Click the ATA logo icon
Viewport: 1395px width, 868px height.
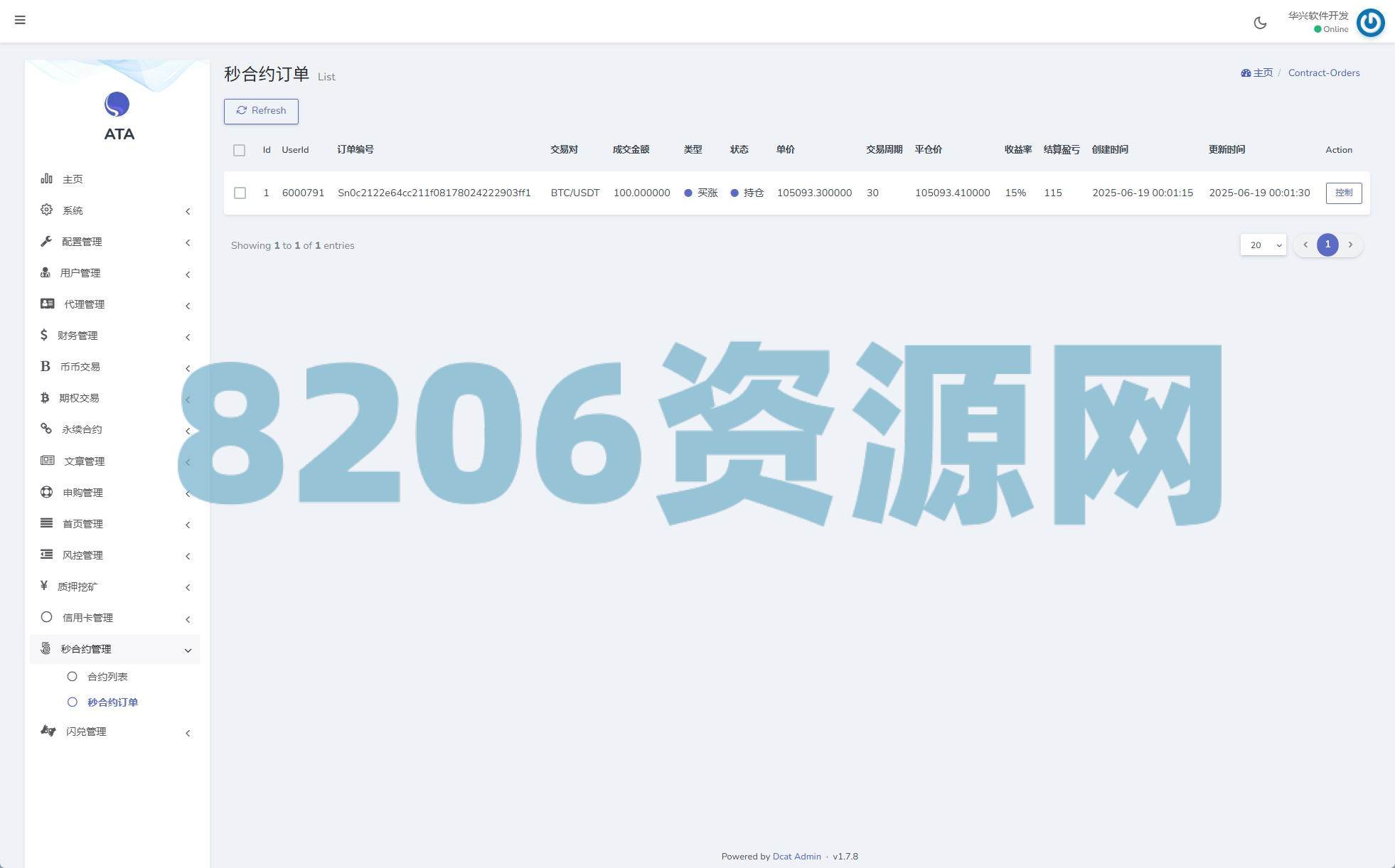coord(117,105)
